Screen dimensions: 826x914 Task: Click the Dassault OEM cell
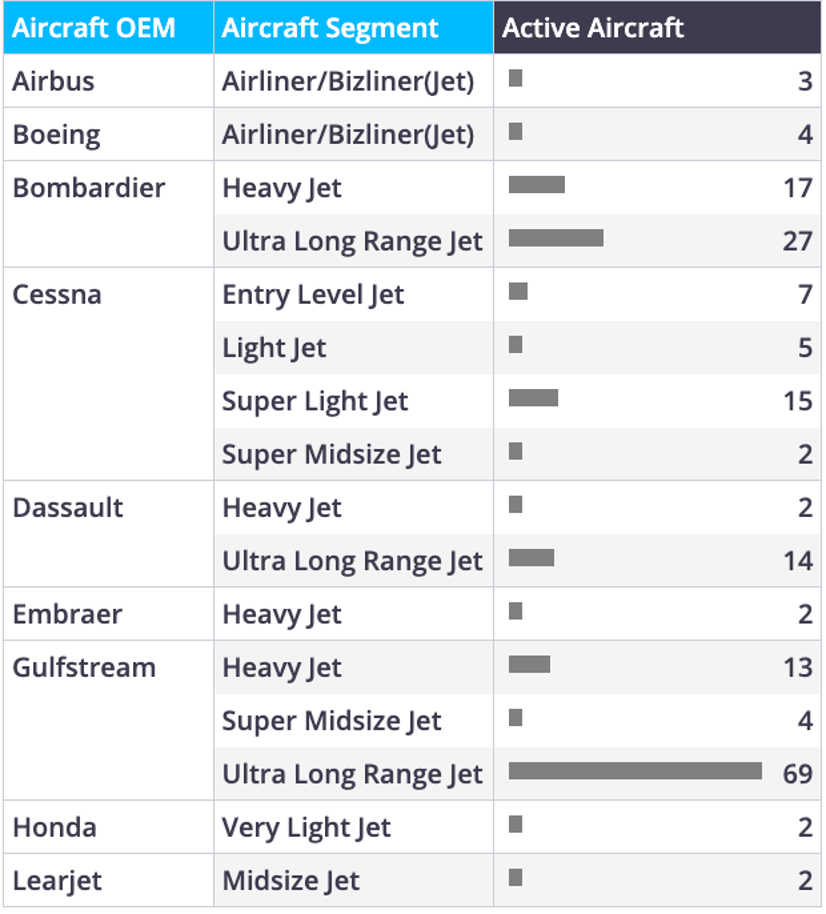(x=108, y=534)
